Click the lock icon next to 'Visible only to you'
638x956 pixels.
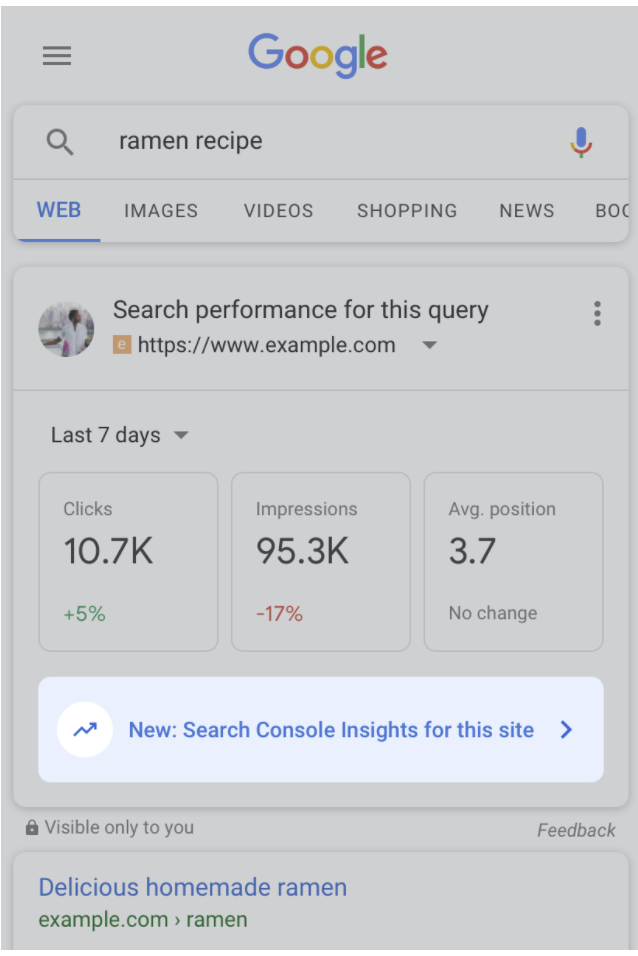(x=31, y=827)
